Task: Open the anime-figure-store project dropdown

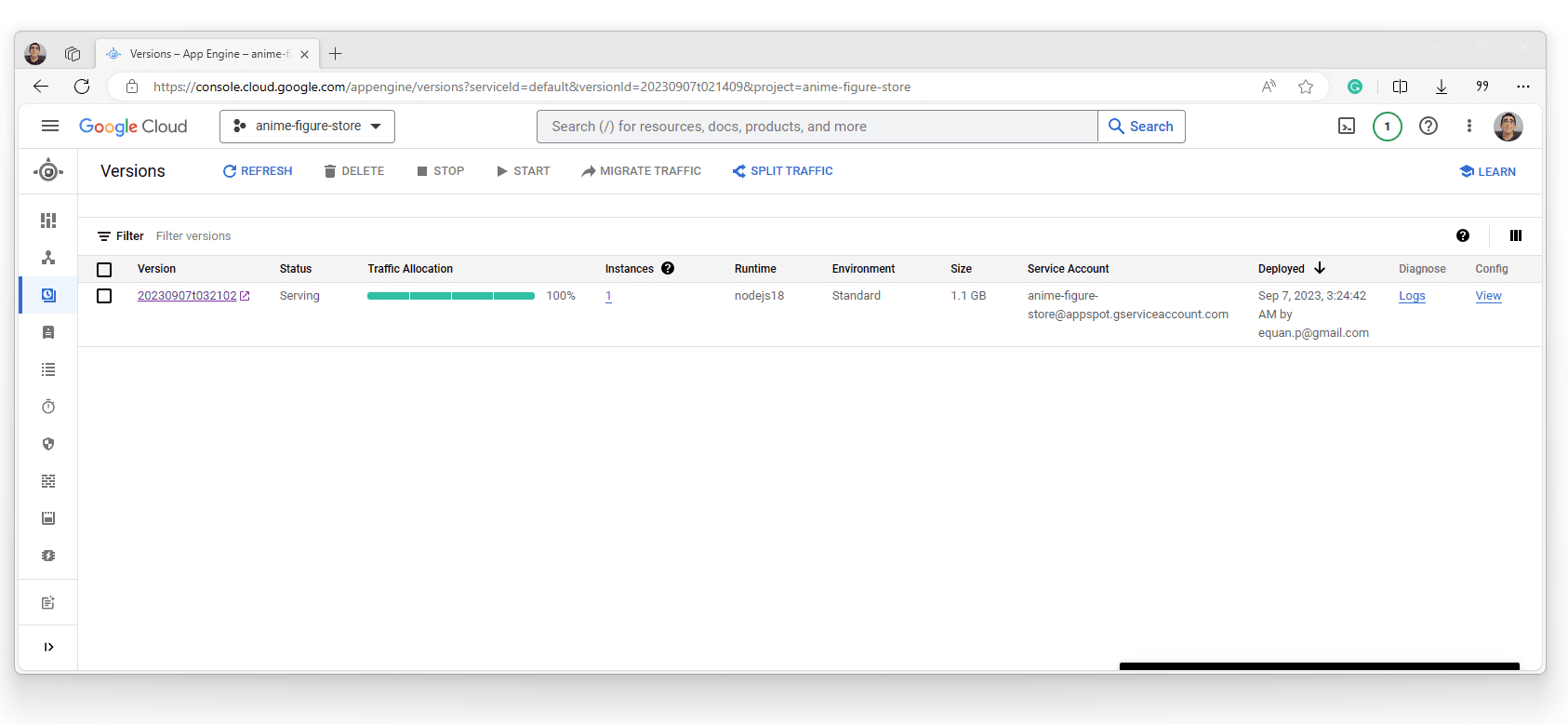Action: [x=307, y=127]
